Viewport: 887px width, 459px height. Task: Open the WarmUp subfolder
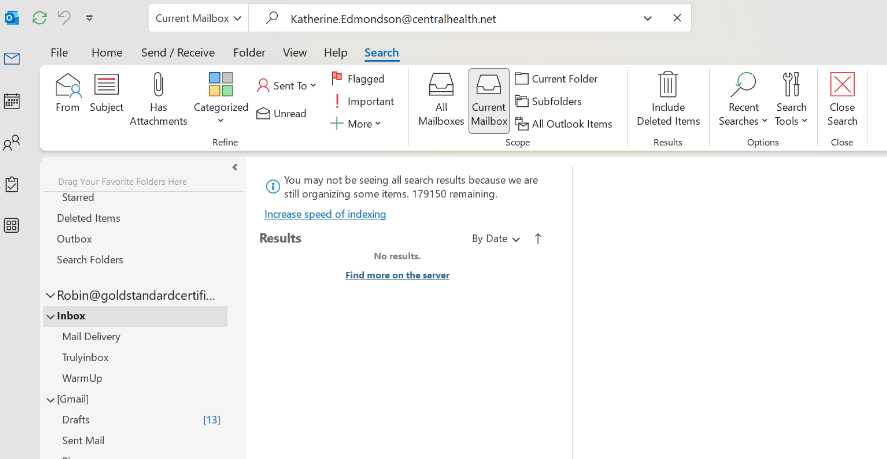[82, 378]
